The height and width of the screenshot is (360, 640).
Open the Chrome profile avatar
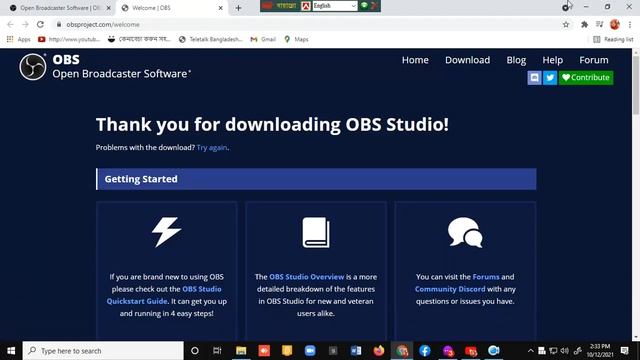(x=615, y=24)
